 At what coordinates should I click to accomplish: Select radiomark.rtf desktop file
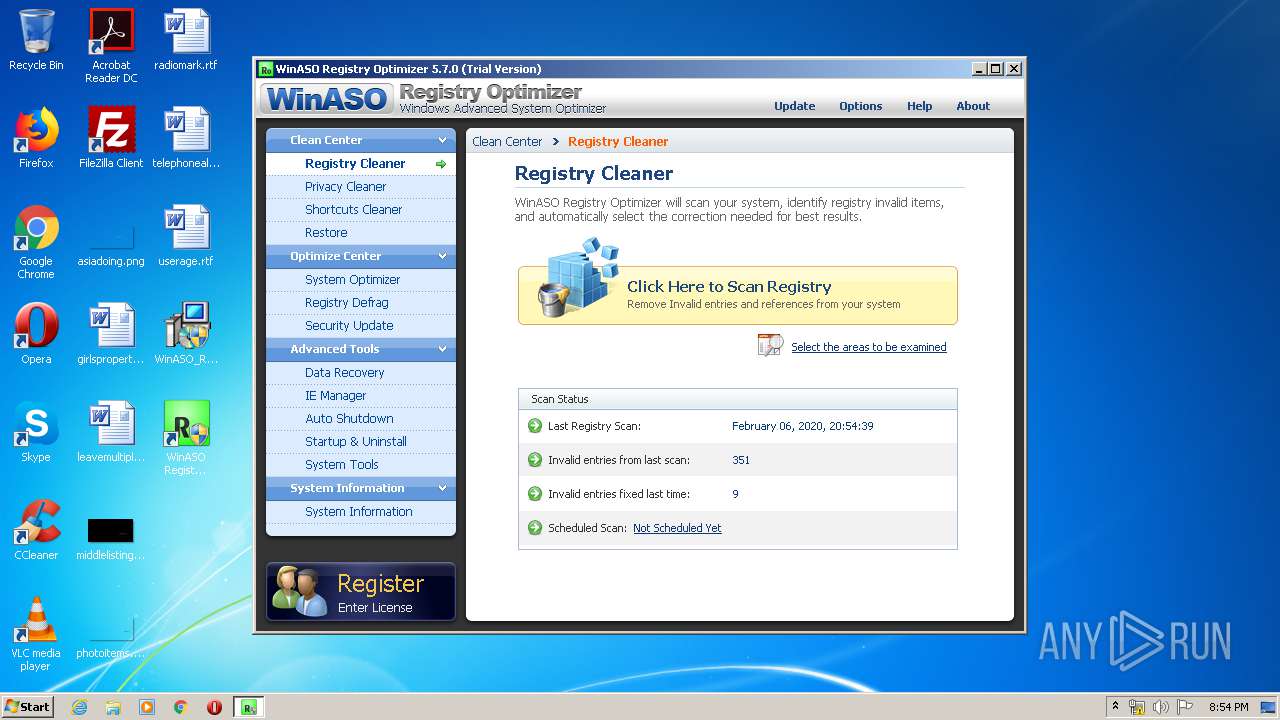tap(186, 40)
